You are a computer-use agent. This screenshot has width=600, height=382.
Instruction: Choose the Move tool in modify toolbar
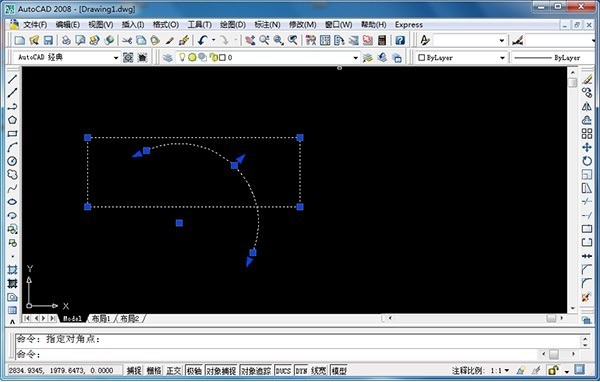pyautogui.click(x=587, y=147)
